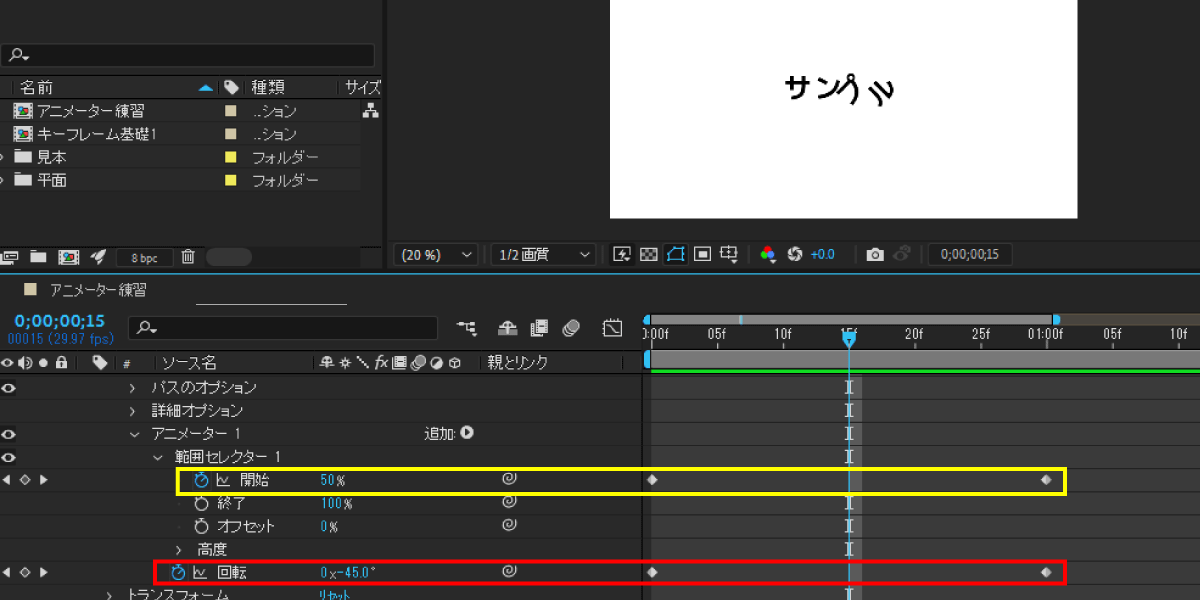Click the ソース名 column header
The width and height of the screenshot is (1200, 600).
[x=190, y=363]
